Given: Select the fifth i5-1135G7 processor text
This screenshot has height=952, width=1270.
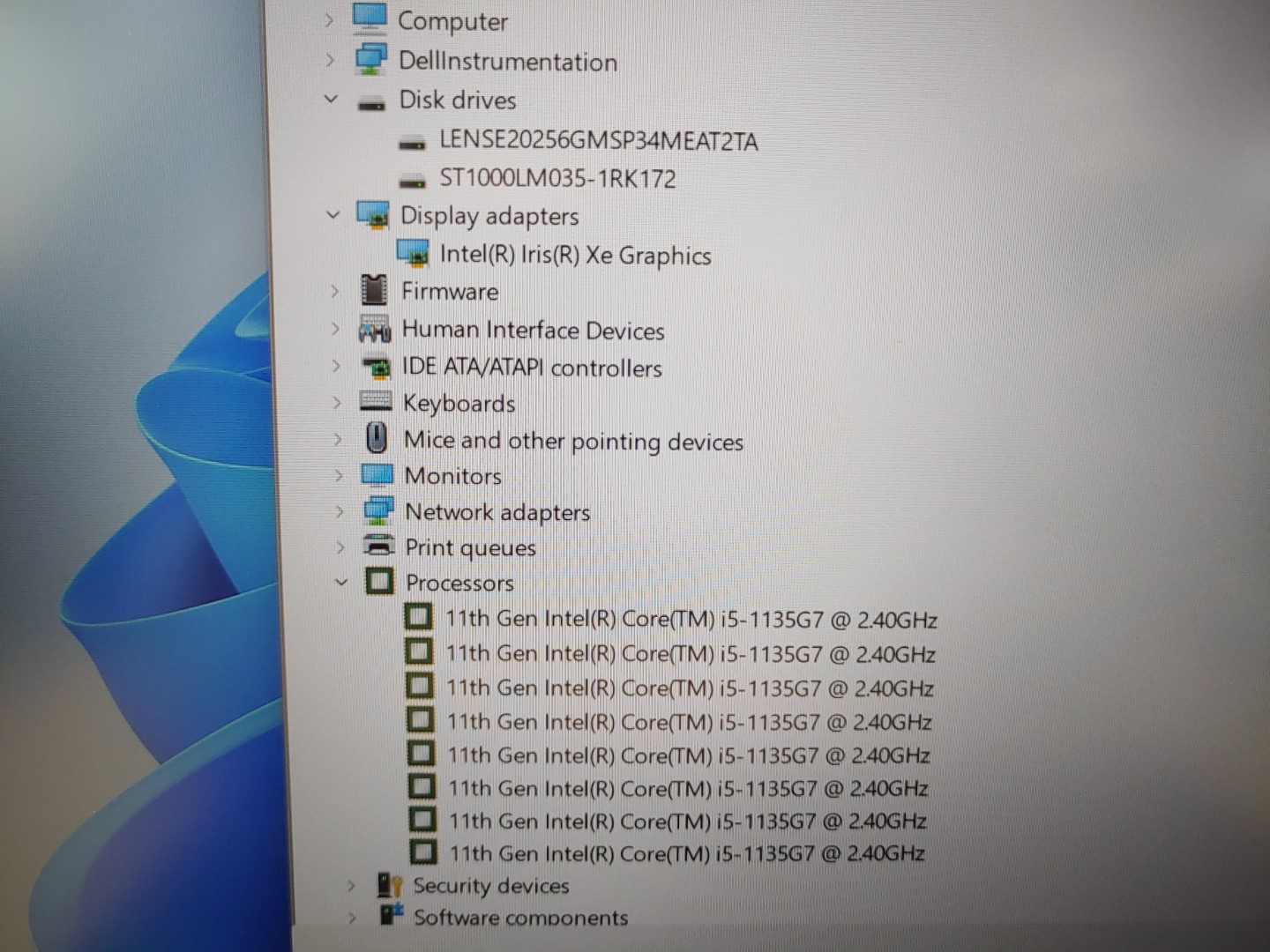Looking at the screenshot, I should (x=689, y=755).
